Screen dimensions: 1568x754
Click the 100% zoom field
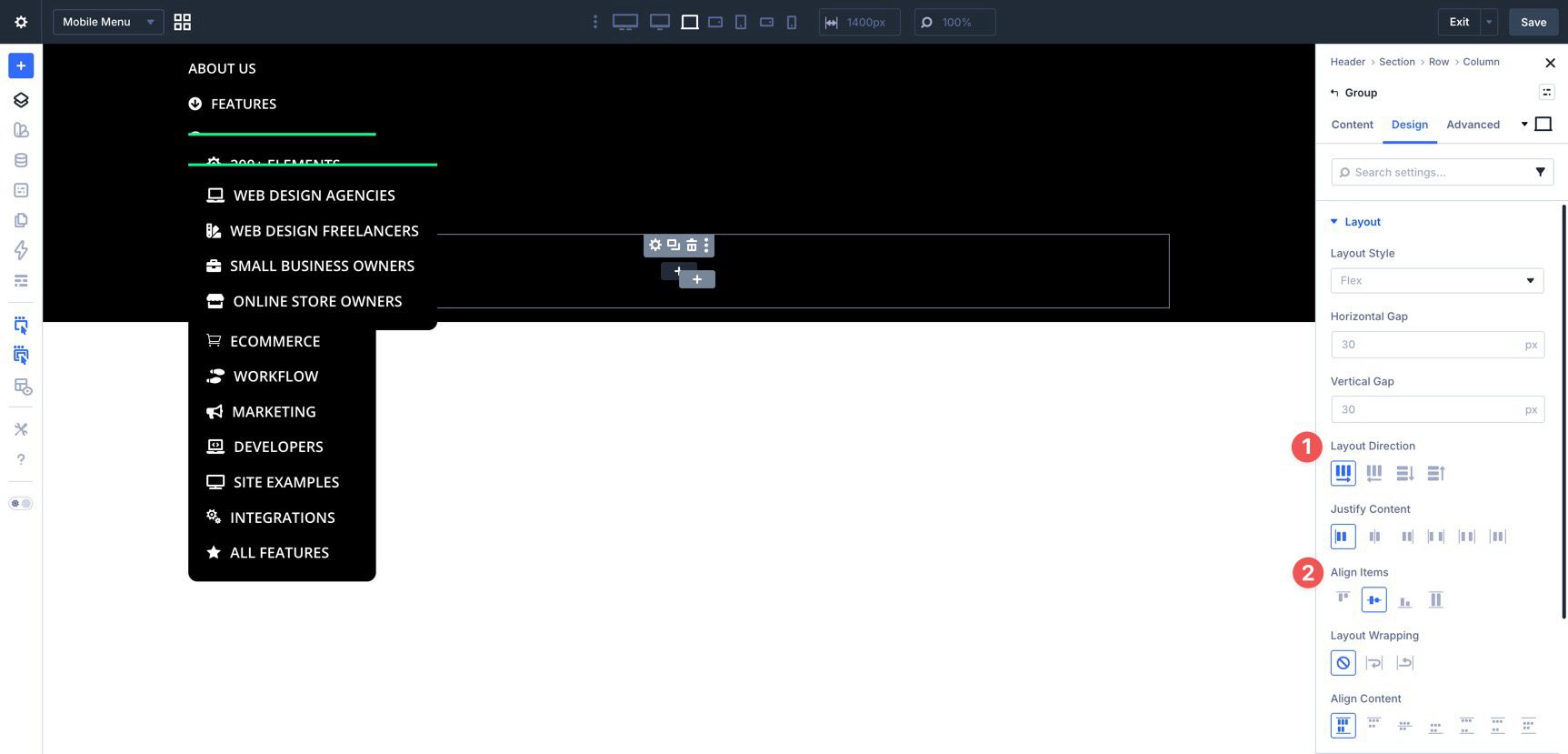[954, 22]
